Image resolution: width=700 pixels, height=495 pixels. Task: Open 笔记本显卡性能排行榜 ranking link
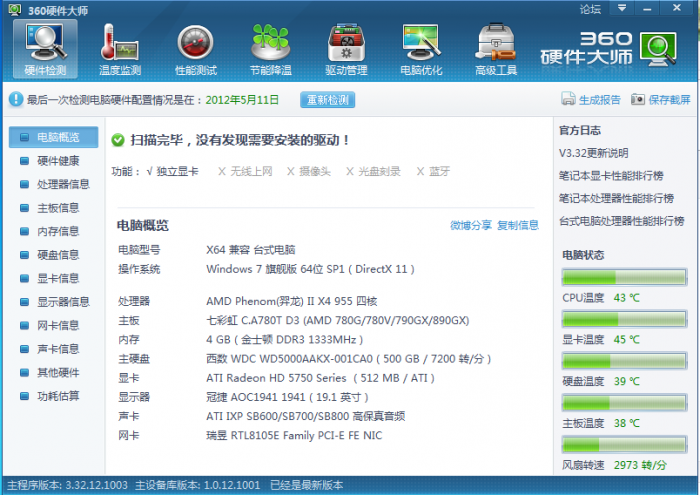tap(611, 176)
